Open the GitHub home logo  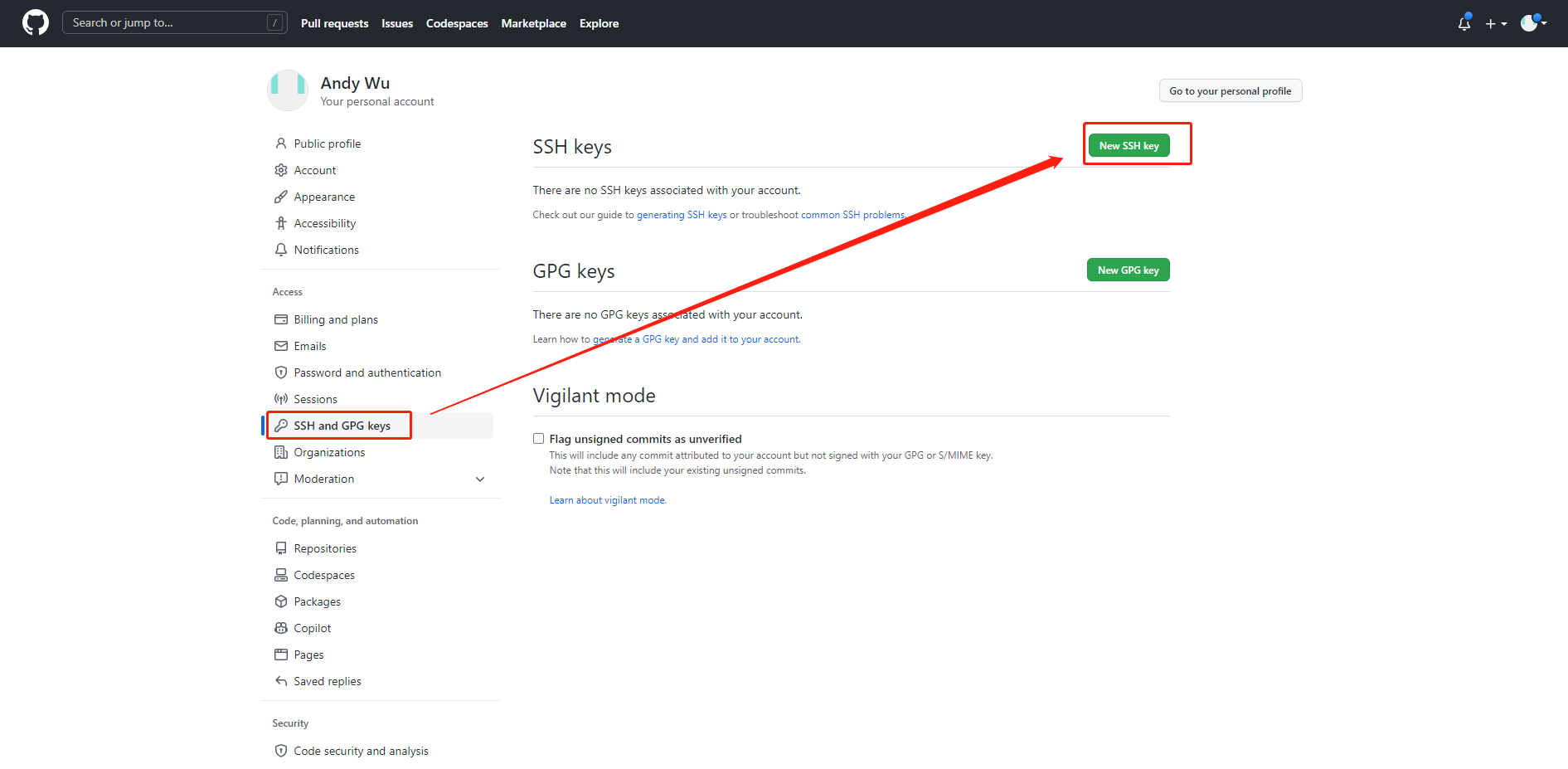pos(36,22)
